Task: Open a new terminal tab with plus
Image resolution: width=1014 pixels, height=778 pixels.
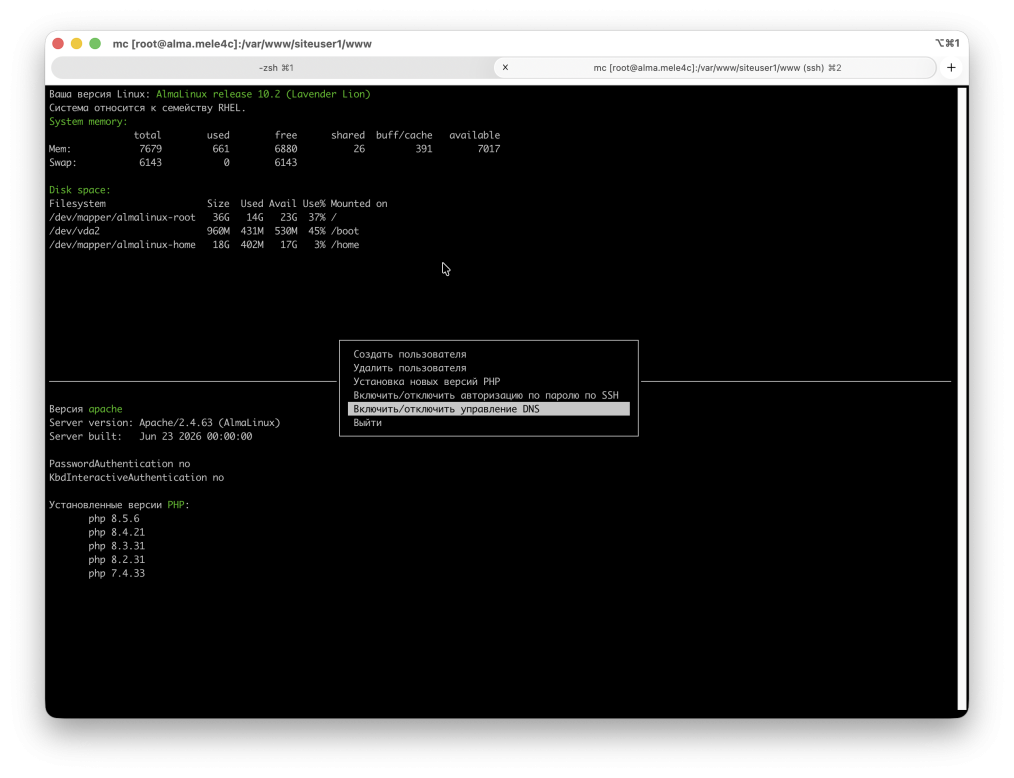Action: 951,67
